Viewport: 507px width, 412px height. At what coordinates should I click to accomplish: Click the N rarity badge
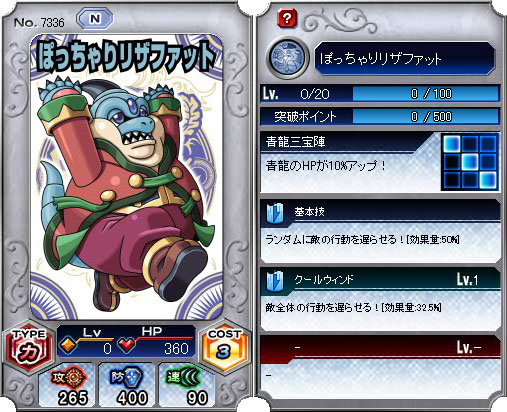[x=95, y=19]
